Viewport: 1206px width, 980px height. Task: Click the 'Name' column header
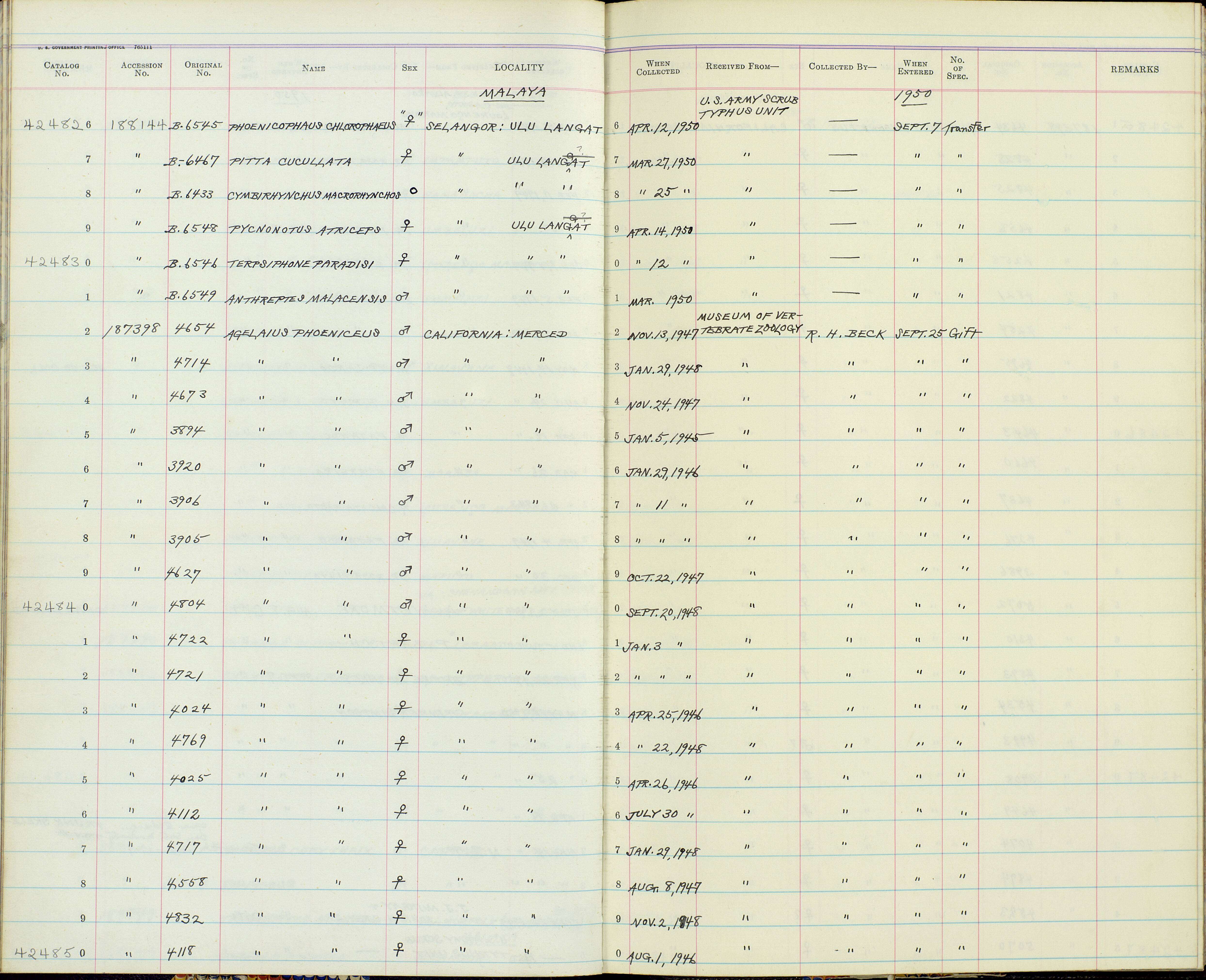[x=313, y=68]
